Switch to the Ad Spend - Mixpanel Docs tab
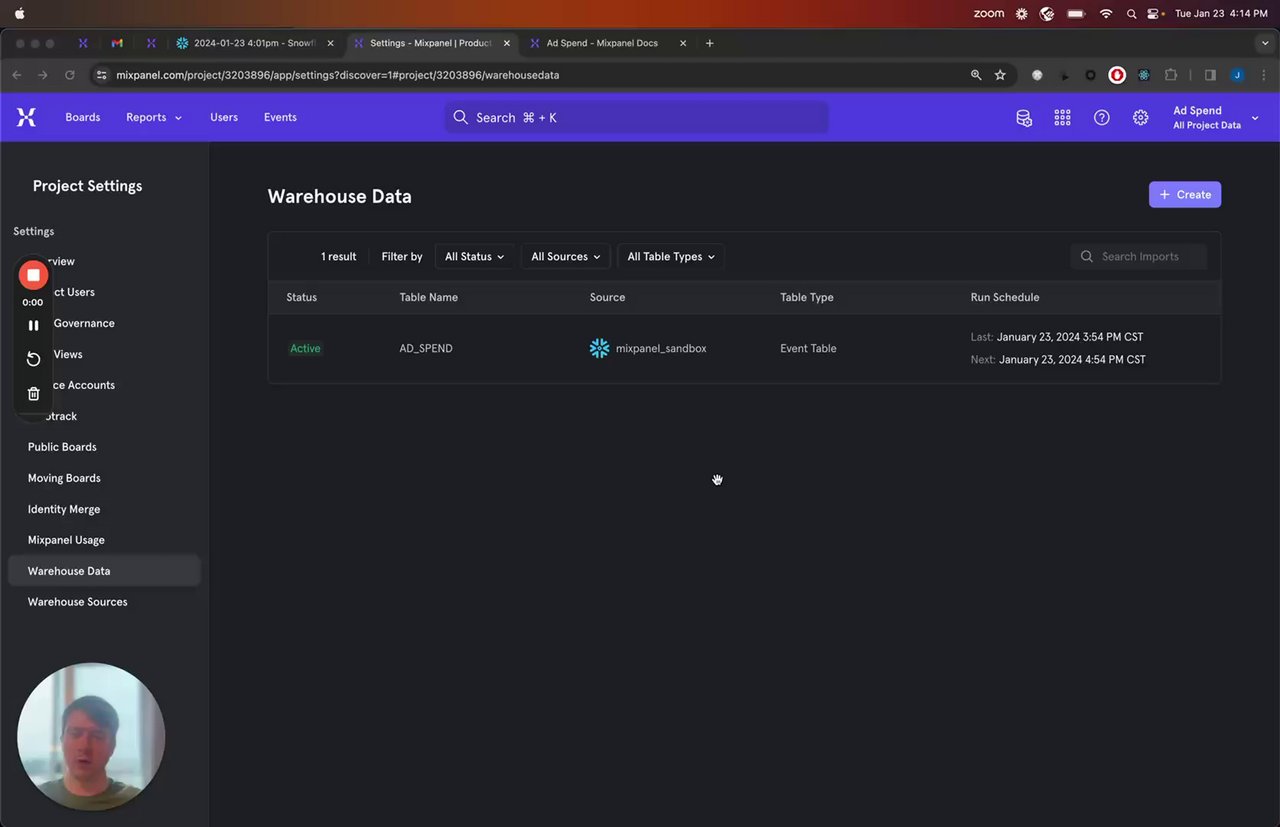 pos(602,43)
